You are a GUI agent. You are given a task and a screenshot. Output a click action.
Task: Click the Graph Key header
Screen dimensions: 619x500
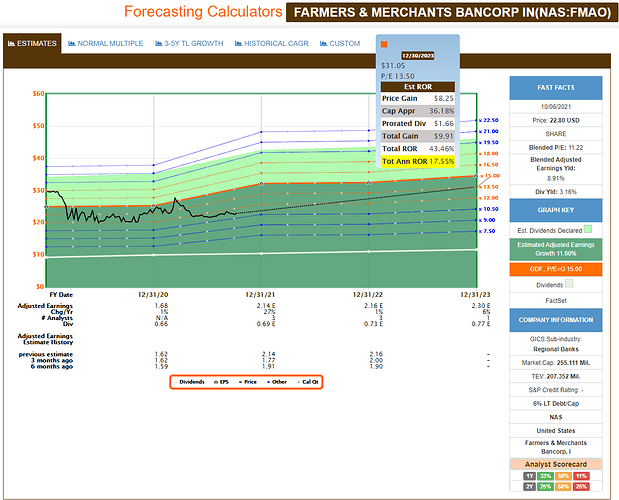(556, 210)
